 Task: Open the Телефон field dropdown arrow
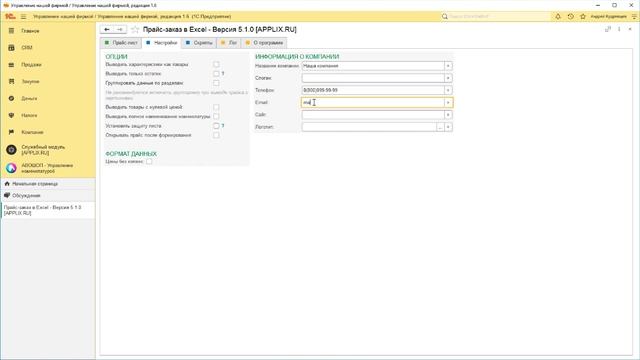(448, 90)
